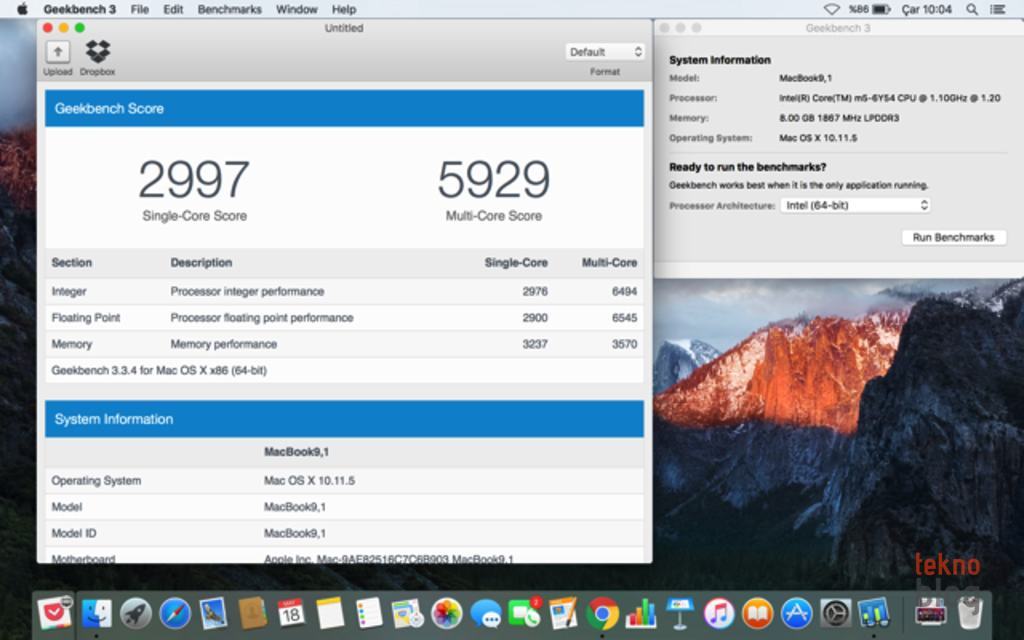The height and width of the screenshot is (640, 1024).
Task: Open the yellow Notes app icon
Action: 330,614
